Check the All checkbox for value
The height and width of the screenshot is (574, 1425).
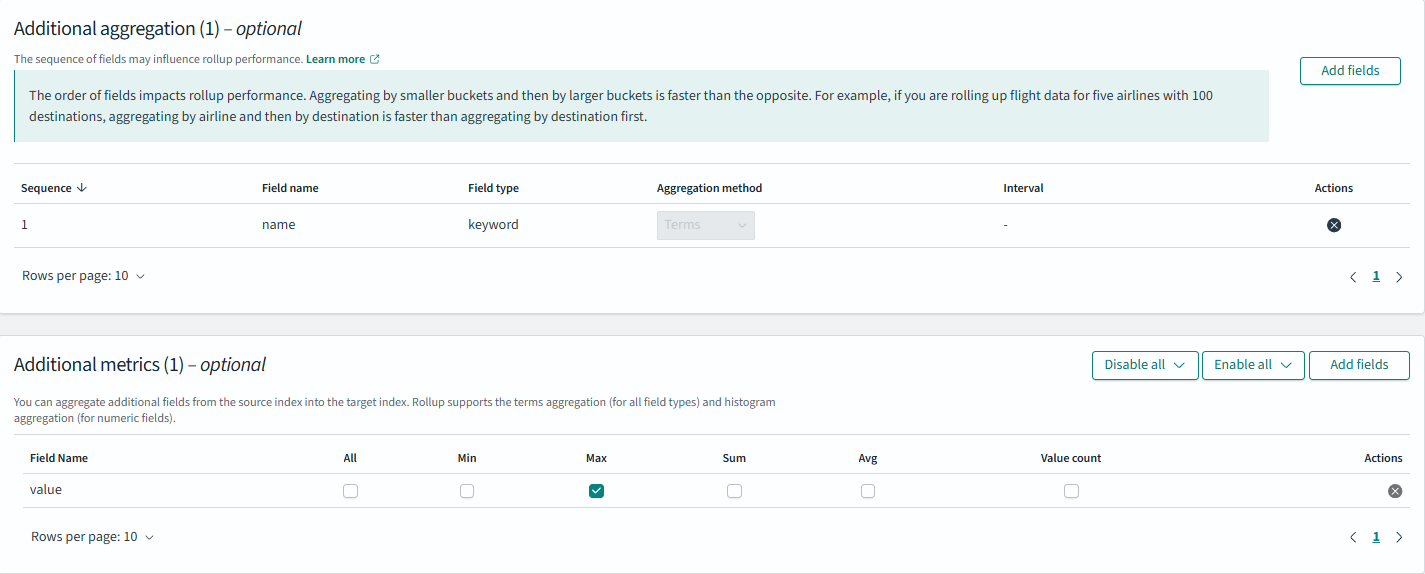coord(350,491)
